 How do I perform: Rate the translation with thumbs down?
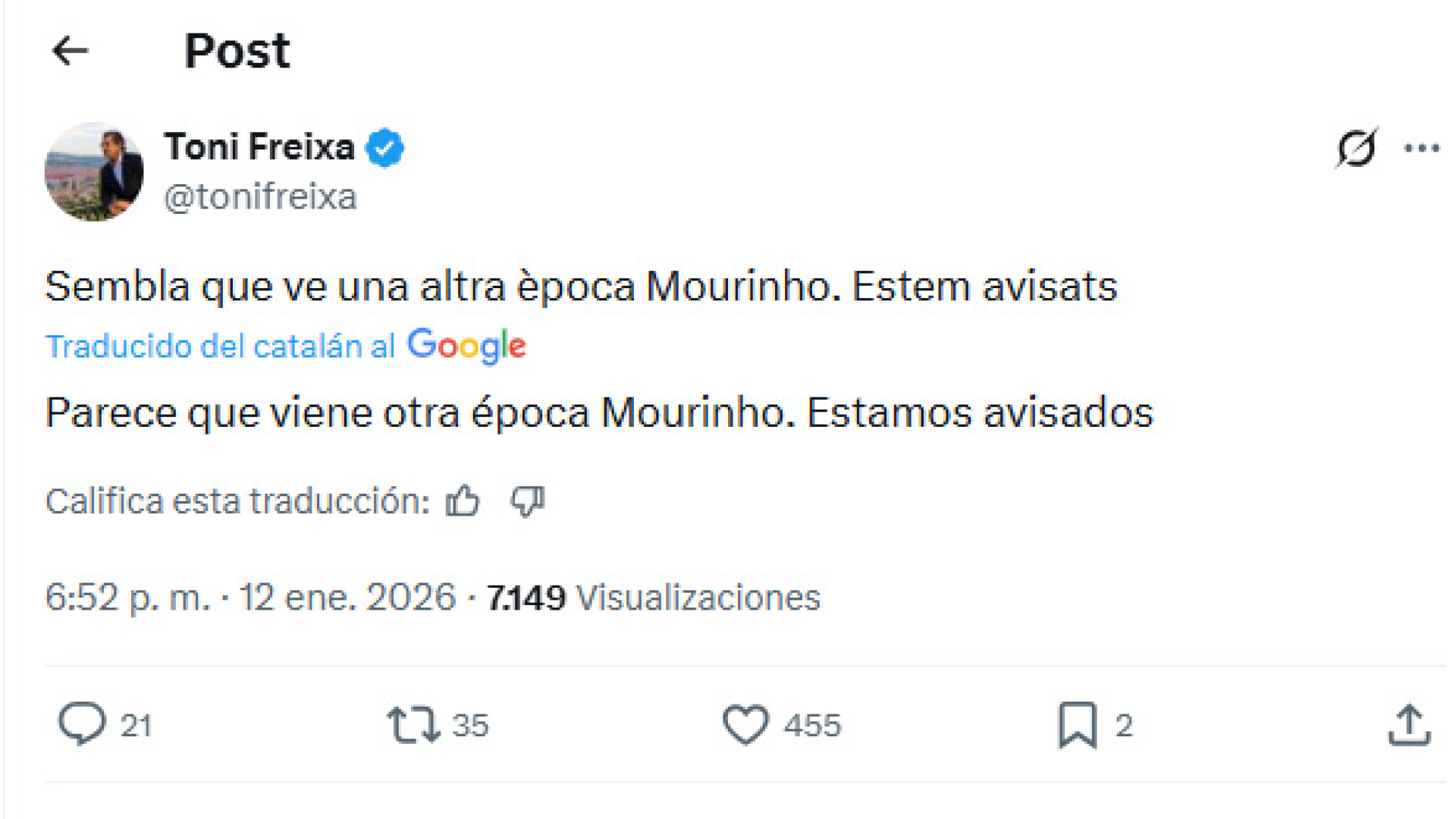click(527, 501)
